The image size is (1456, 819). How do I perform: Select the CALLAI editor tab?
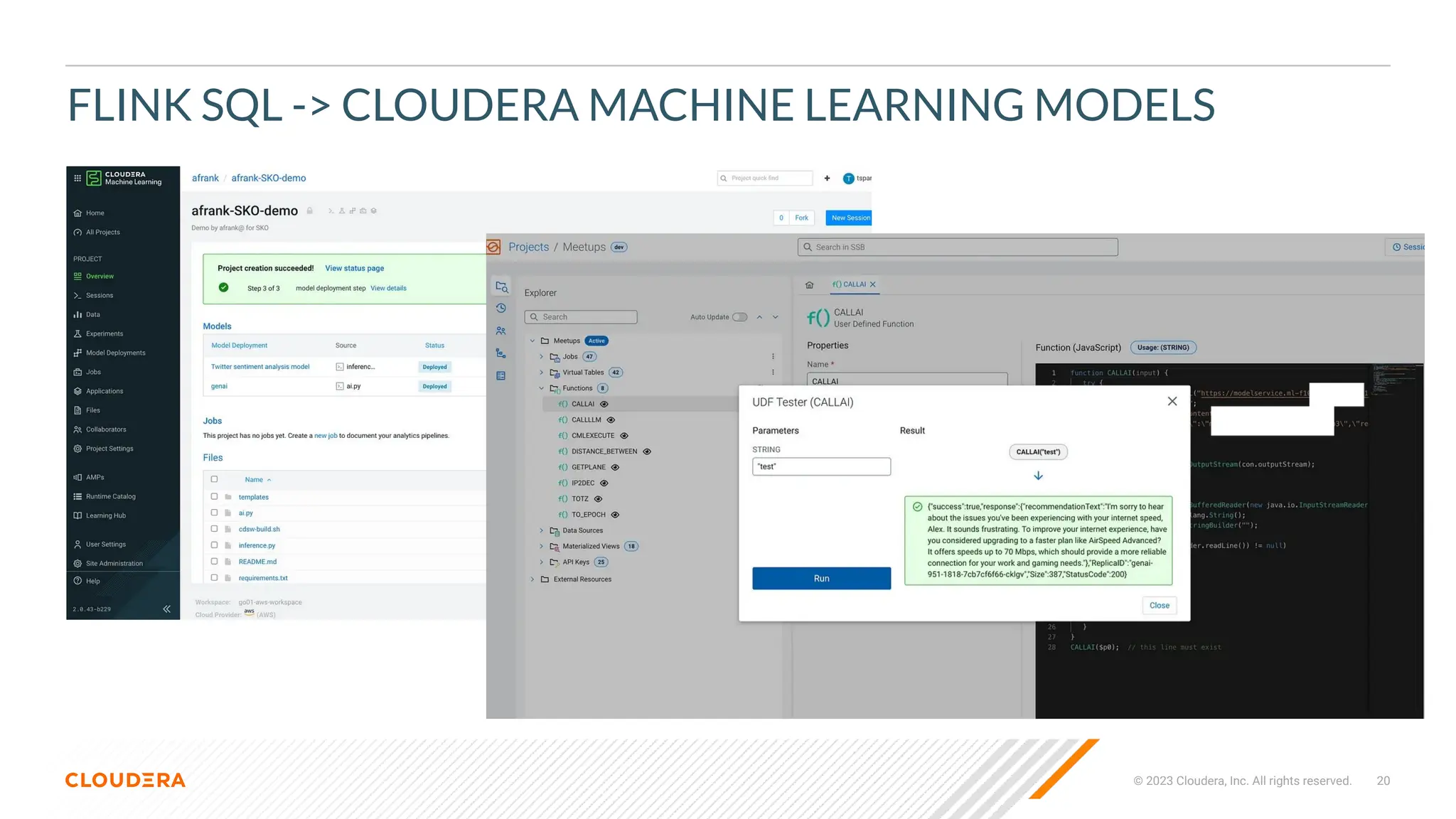click(x=854, y=284)
